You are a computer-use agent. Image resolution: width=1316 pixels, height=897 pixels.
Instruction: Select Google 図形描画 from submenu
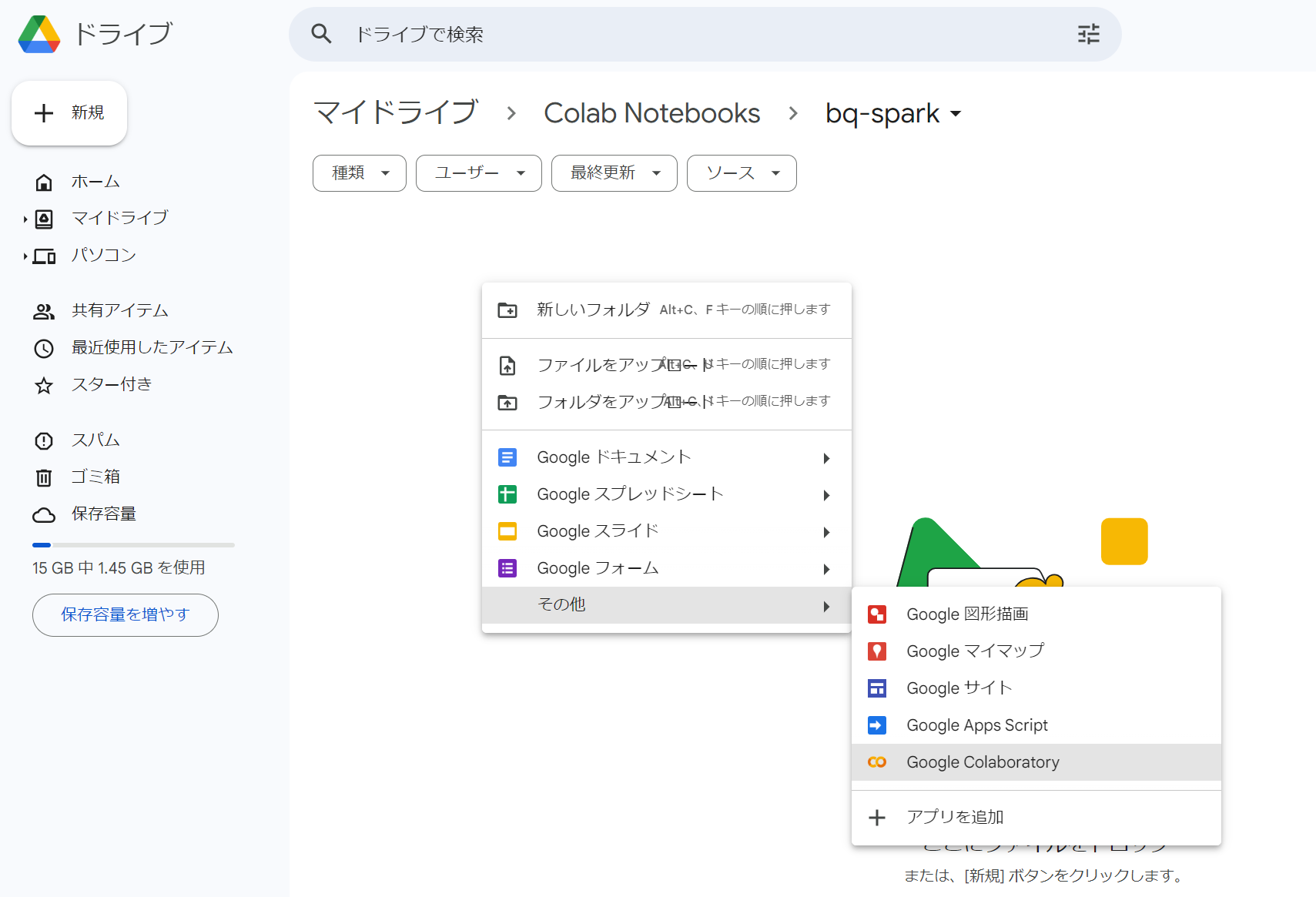pyautogui.click(x=1036, y=614)
